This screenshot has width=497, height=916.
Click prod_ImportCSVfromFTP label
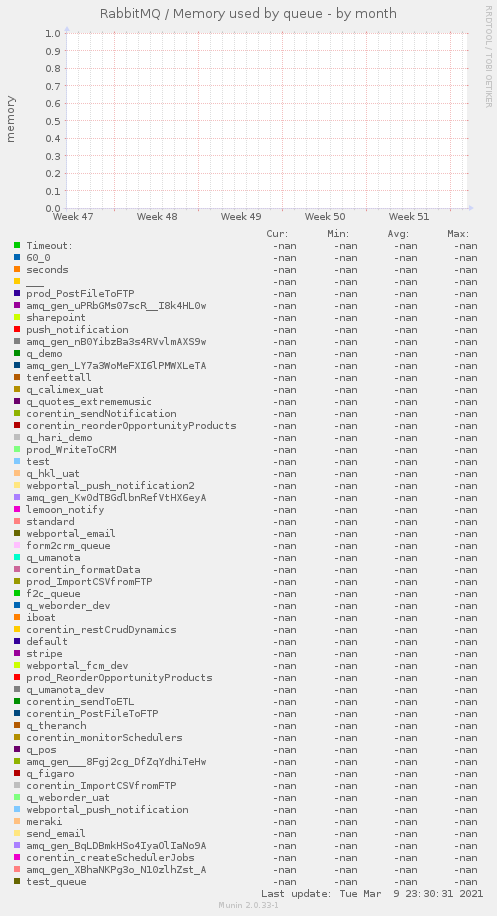click(89, 581)
